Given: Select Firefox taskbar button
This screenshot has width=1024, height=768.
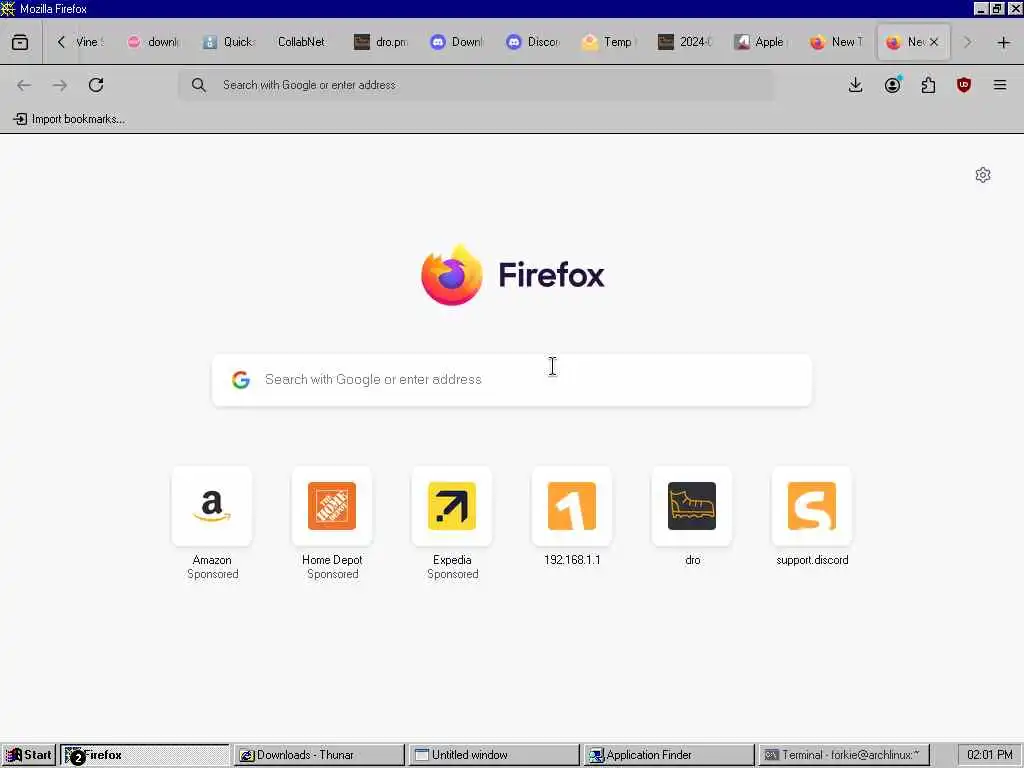Looking at the screenshot, I should pyautogui.click(x=145, y=755).
